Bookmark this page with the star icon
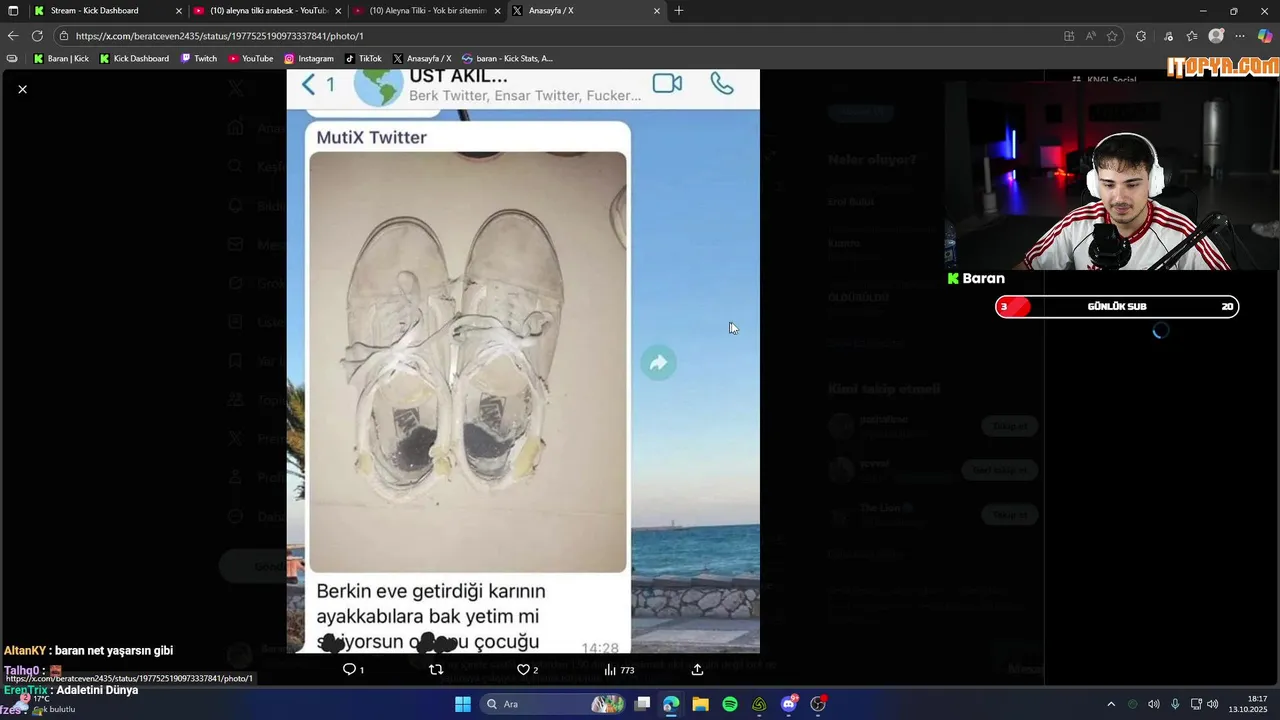The height and width of the screenshot is (720, 1280). [x=1112, y=36]
